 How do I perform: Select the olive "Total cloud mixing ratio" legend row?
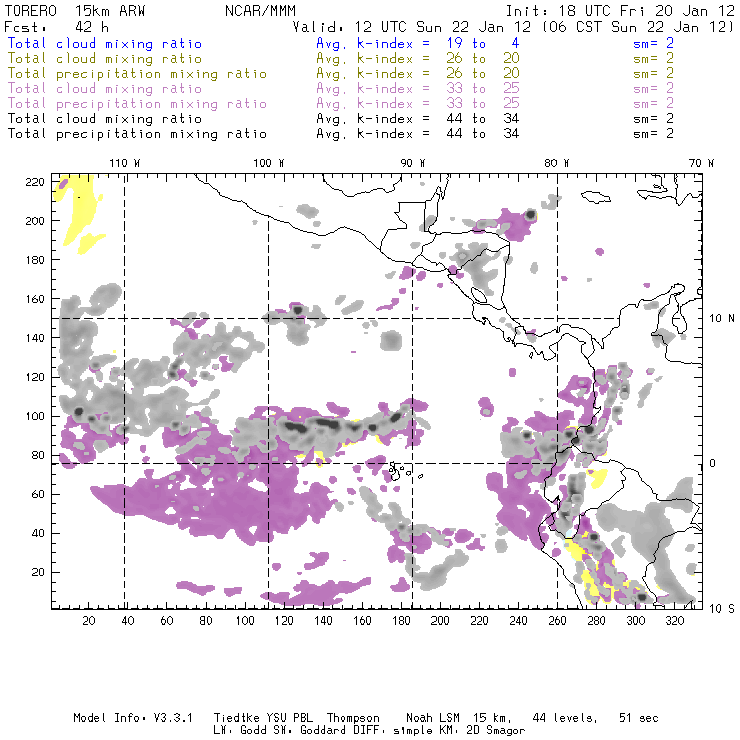click(x=105, y=59)
